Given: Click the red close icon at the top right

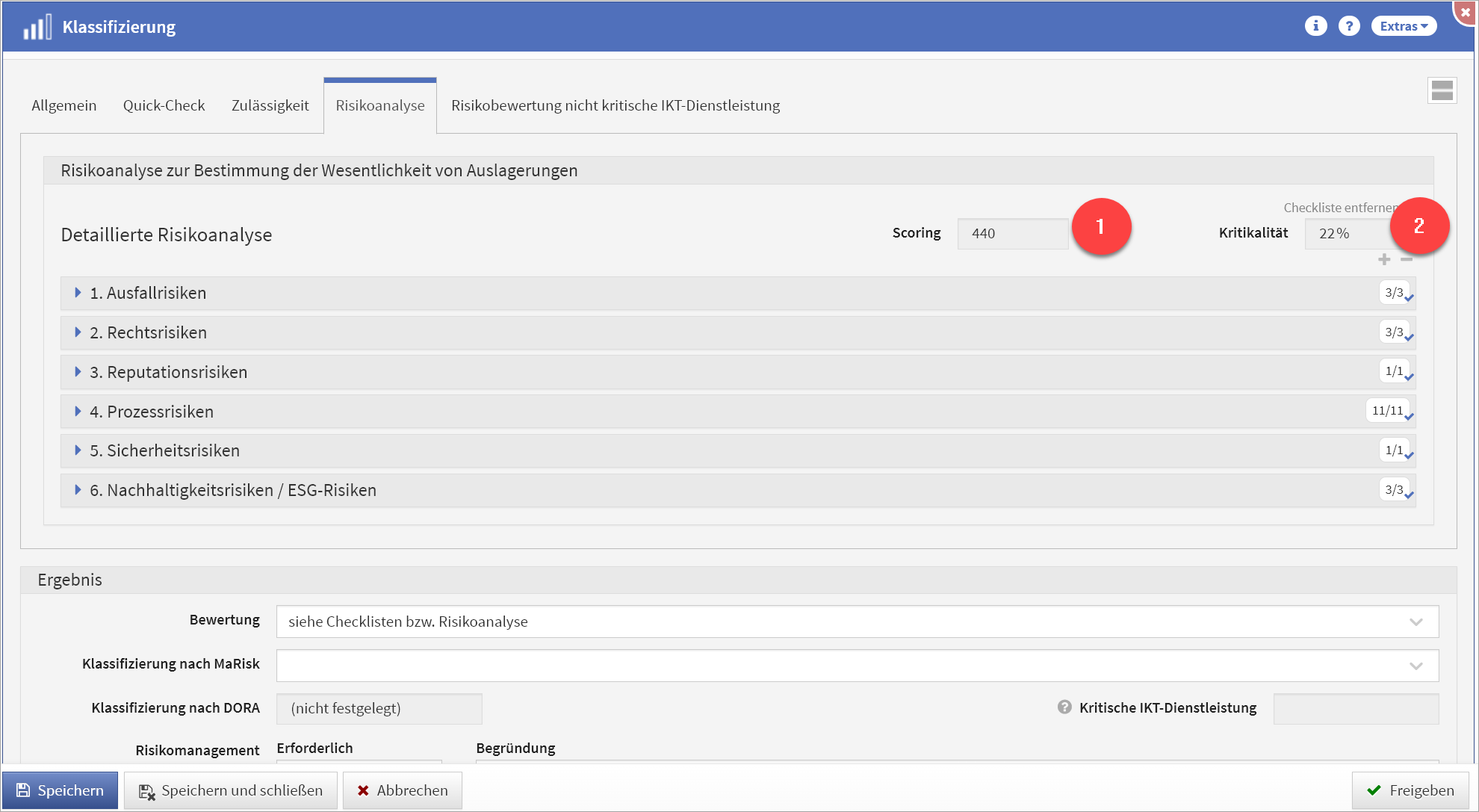Looking at the screenshot, I should pyautogui.click(x=1465, y=12).
